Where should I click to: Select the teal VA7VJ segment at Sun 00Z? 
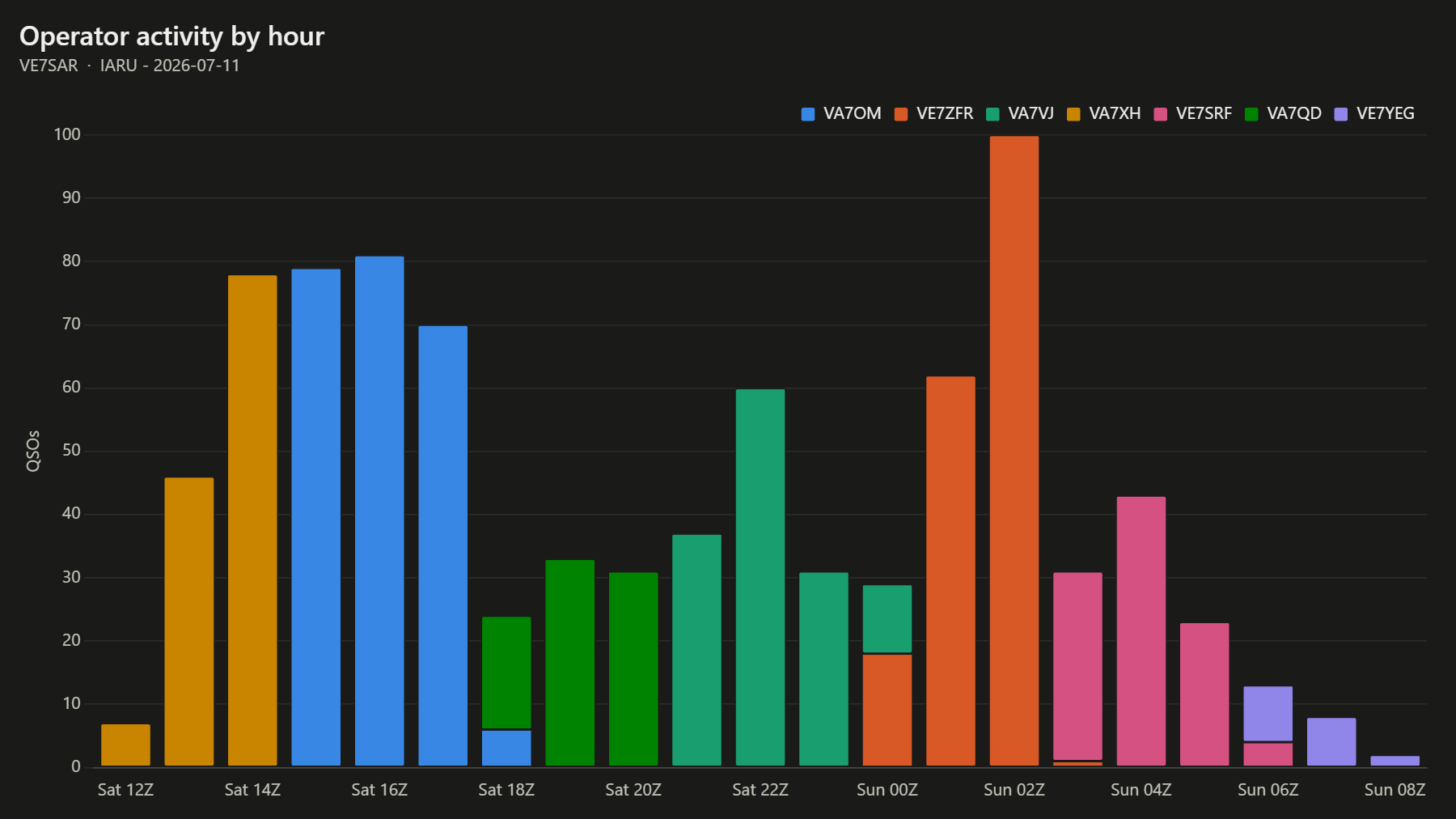887,618
